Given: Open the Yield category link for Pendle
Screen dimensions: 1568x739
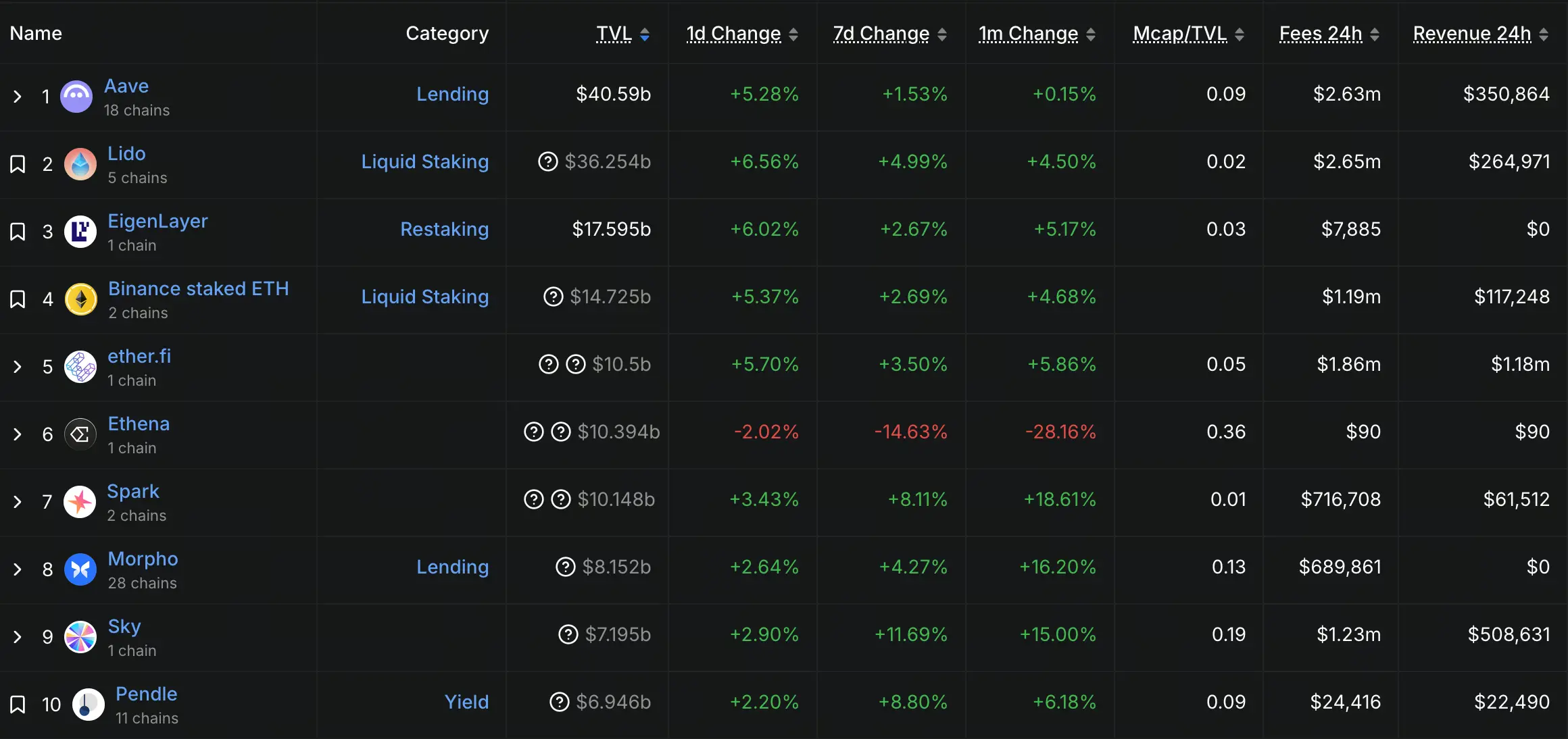Looking at the screenshot, I should 466,703.
